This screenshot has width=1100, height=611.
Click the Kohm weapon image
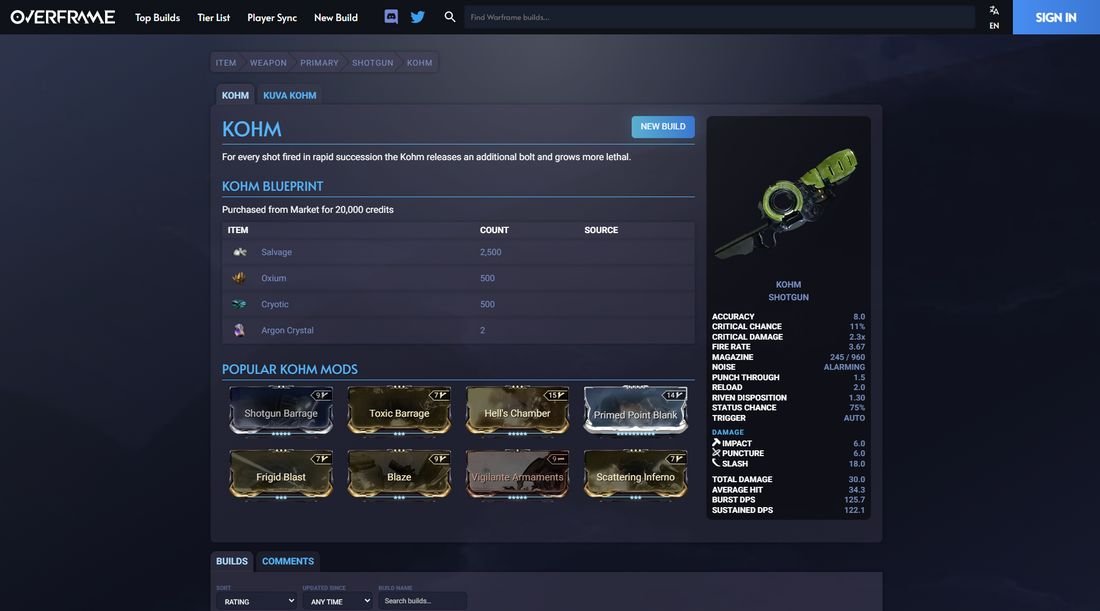tap(788, 202)
